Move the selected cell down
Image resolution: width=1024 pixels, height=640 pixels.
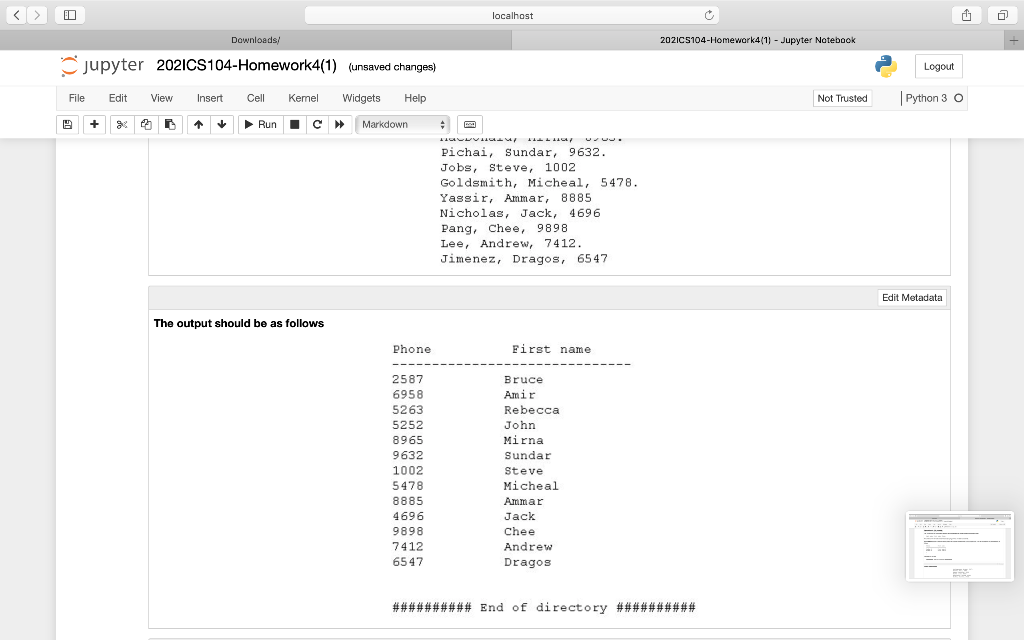(x=221, y=124)
